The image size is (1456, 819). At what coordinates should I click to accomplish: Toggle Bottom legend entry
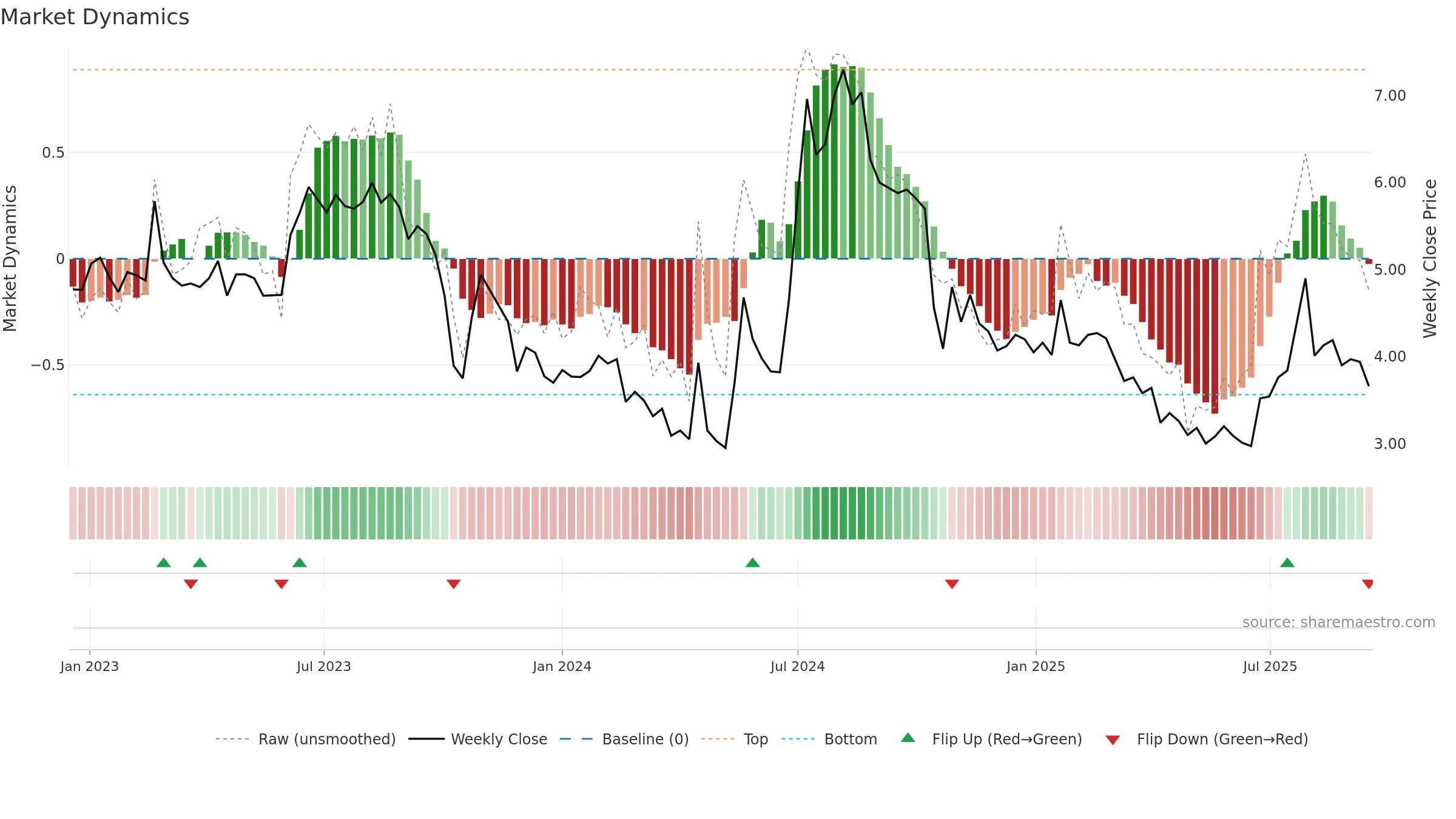[829, 739]
